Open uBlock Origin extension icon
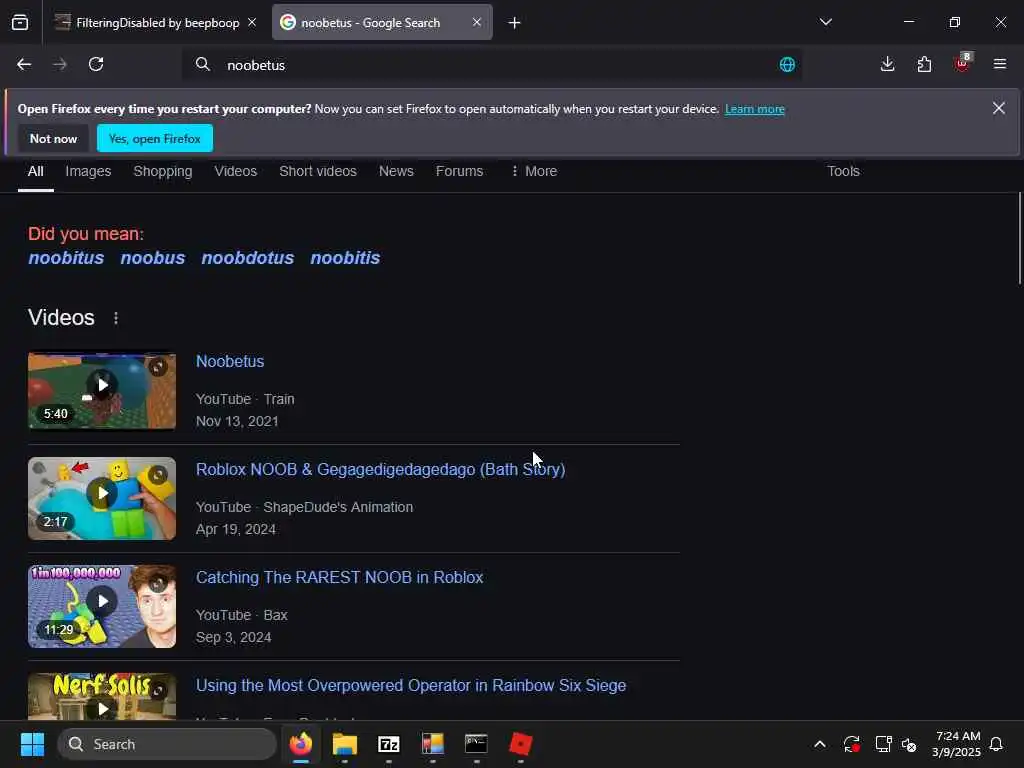The height and width of the screenshot is (768, 1024). point(963,63)
